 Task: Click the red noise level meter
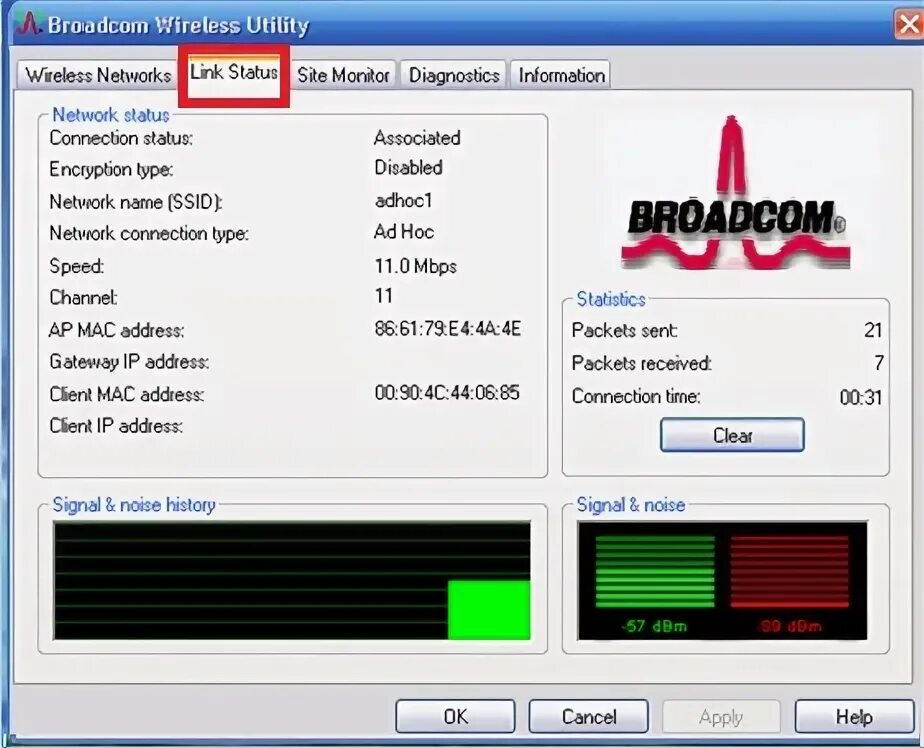click(x=790, y=572)
